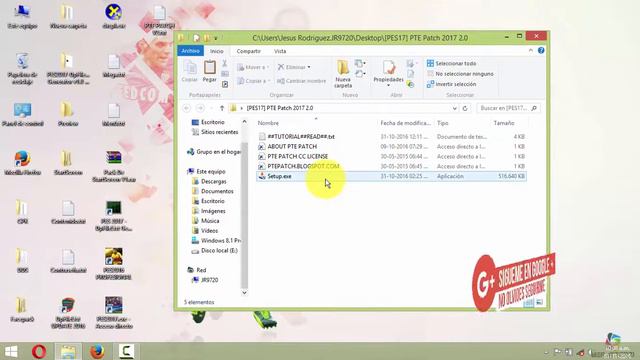
Task: Open the quick access toolbar customize arrow
Action: [216, 38]
